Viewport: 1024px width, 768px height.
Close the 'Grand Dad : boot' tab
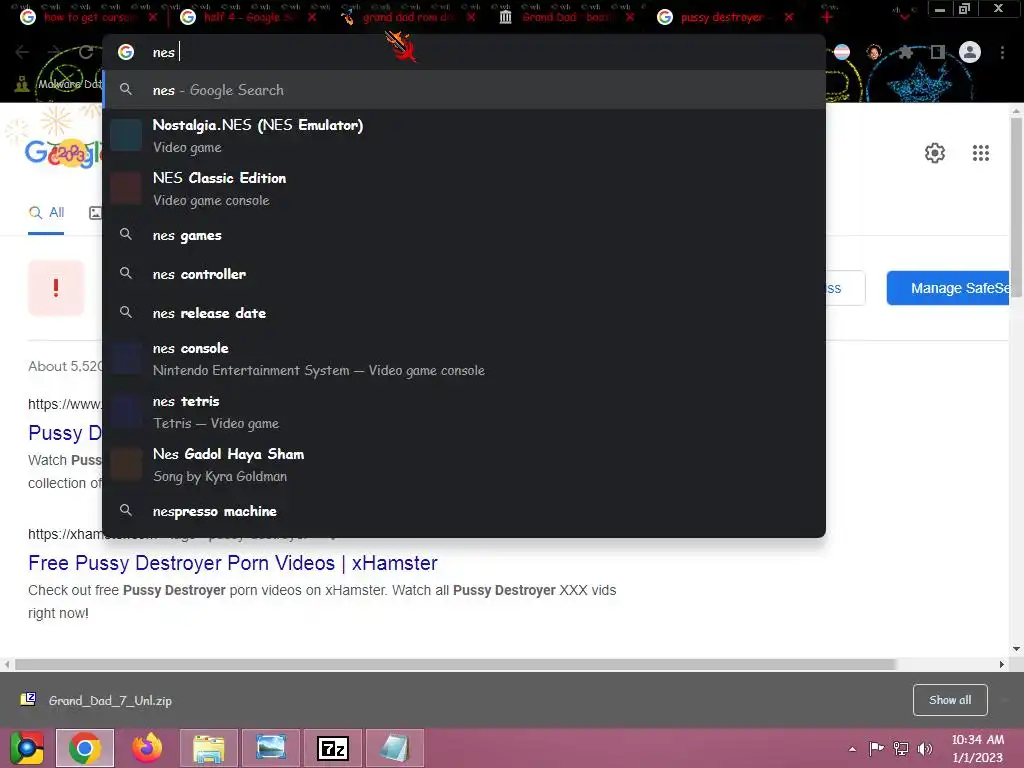tap(630, 18)
